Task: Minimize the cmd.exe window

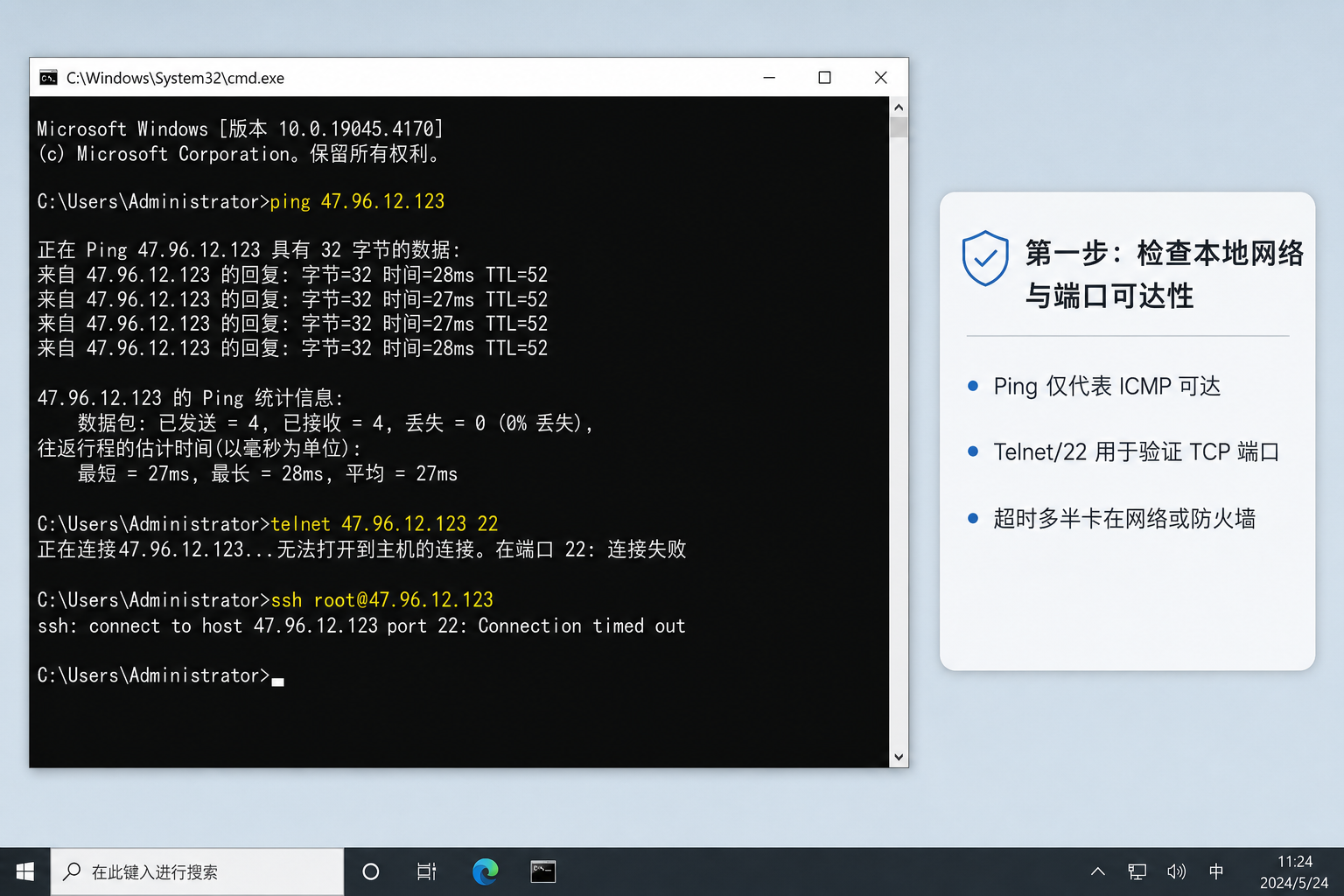Action: click(769, 78)
